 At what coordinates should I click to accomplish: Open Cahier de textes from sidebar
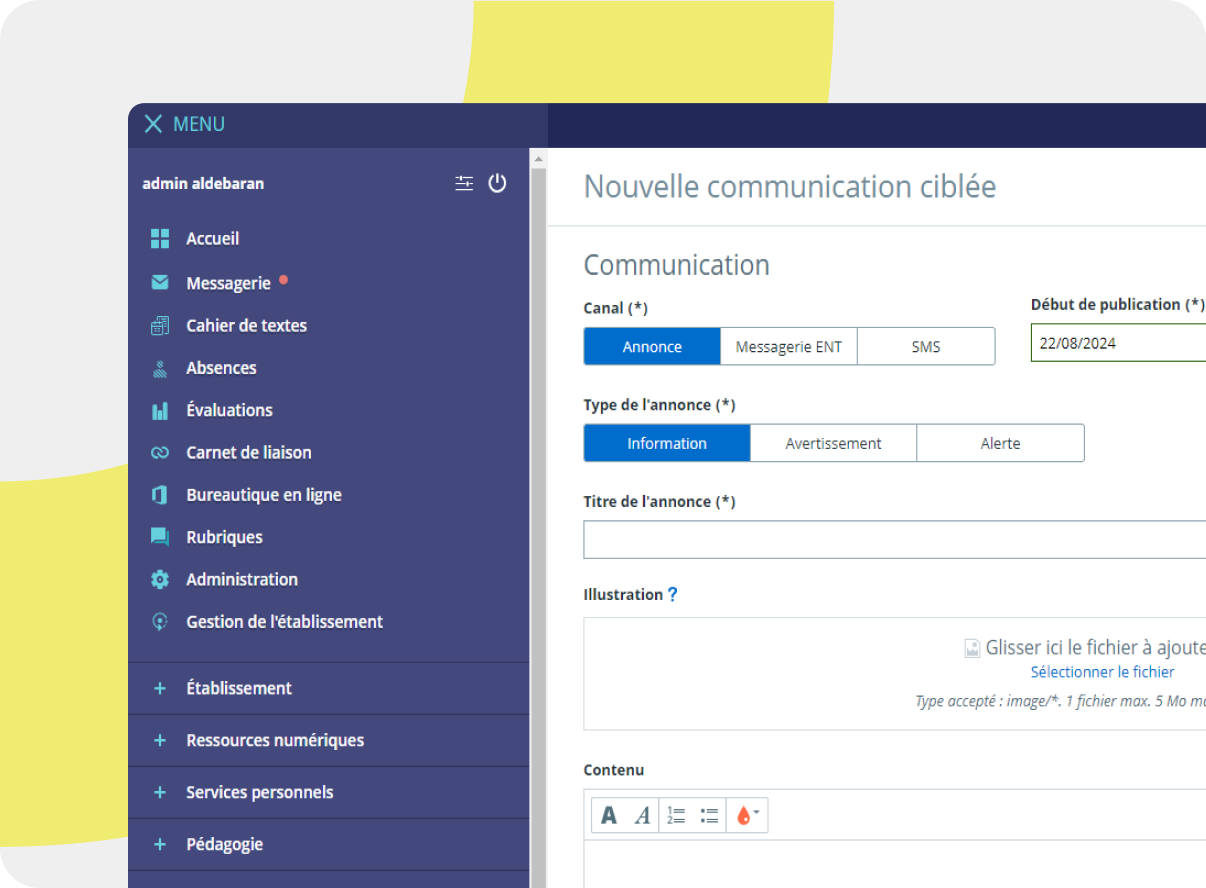coord(246,325)
